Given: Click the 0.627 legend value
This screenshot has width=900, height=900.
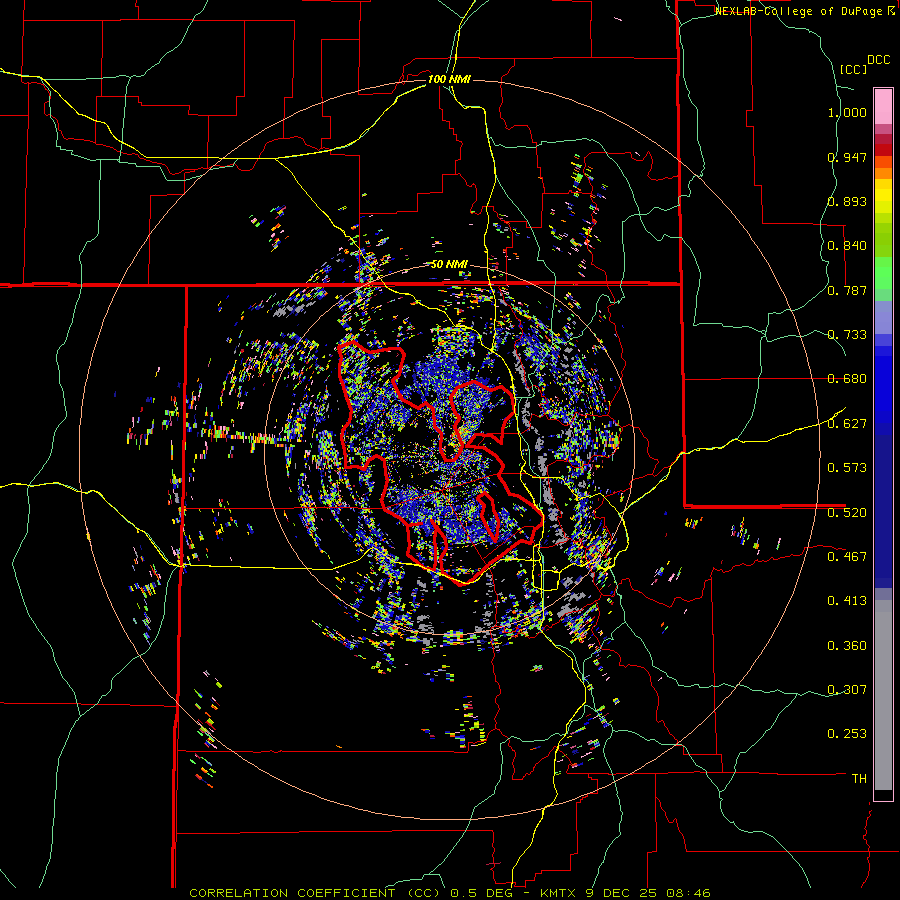Looking at the screenshot, I should coord(847,424).
